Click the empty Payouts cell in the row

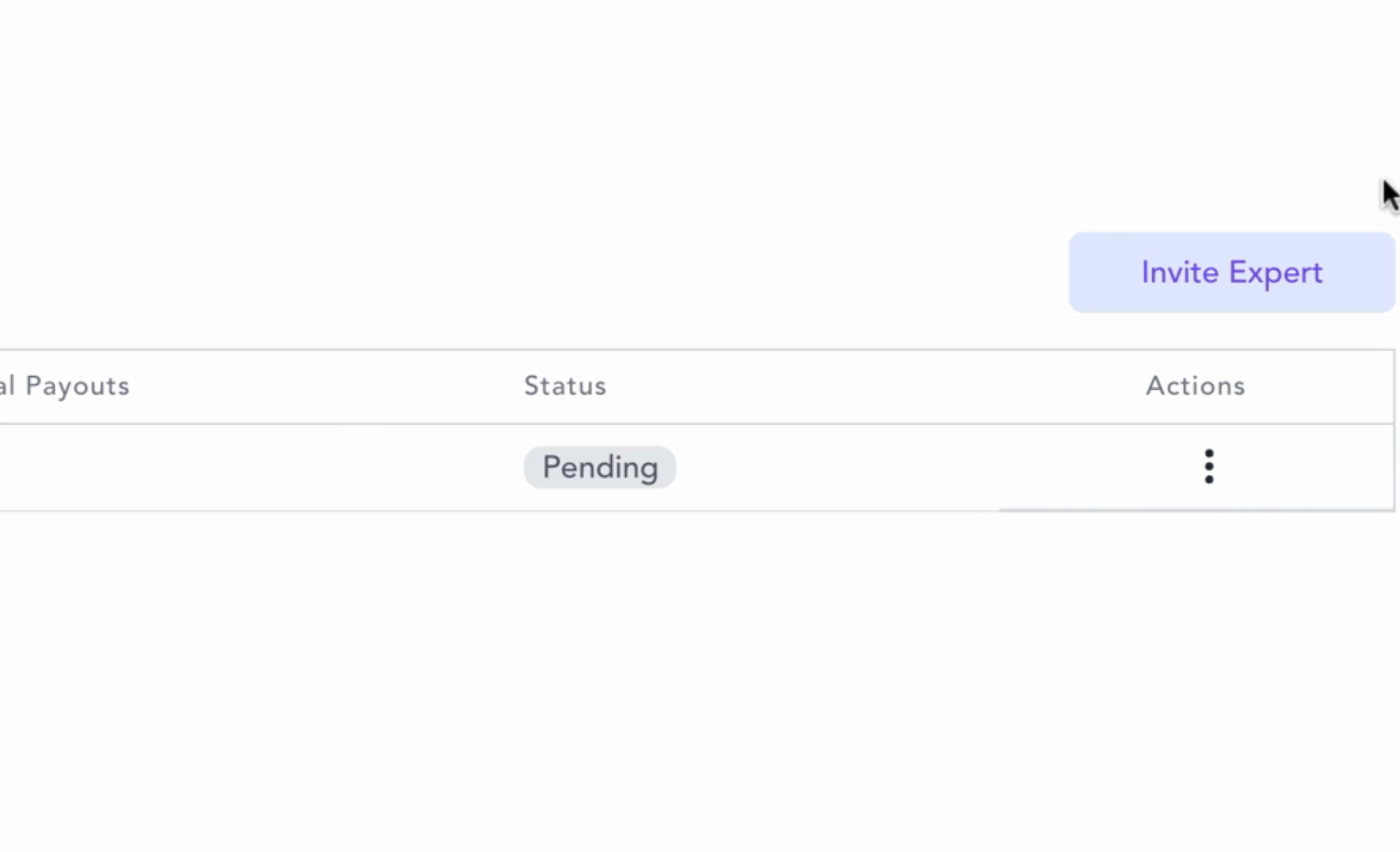(x=158, y=468)
